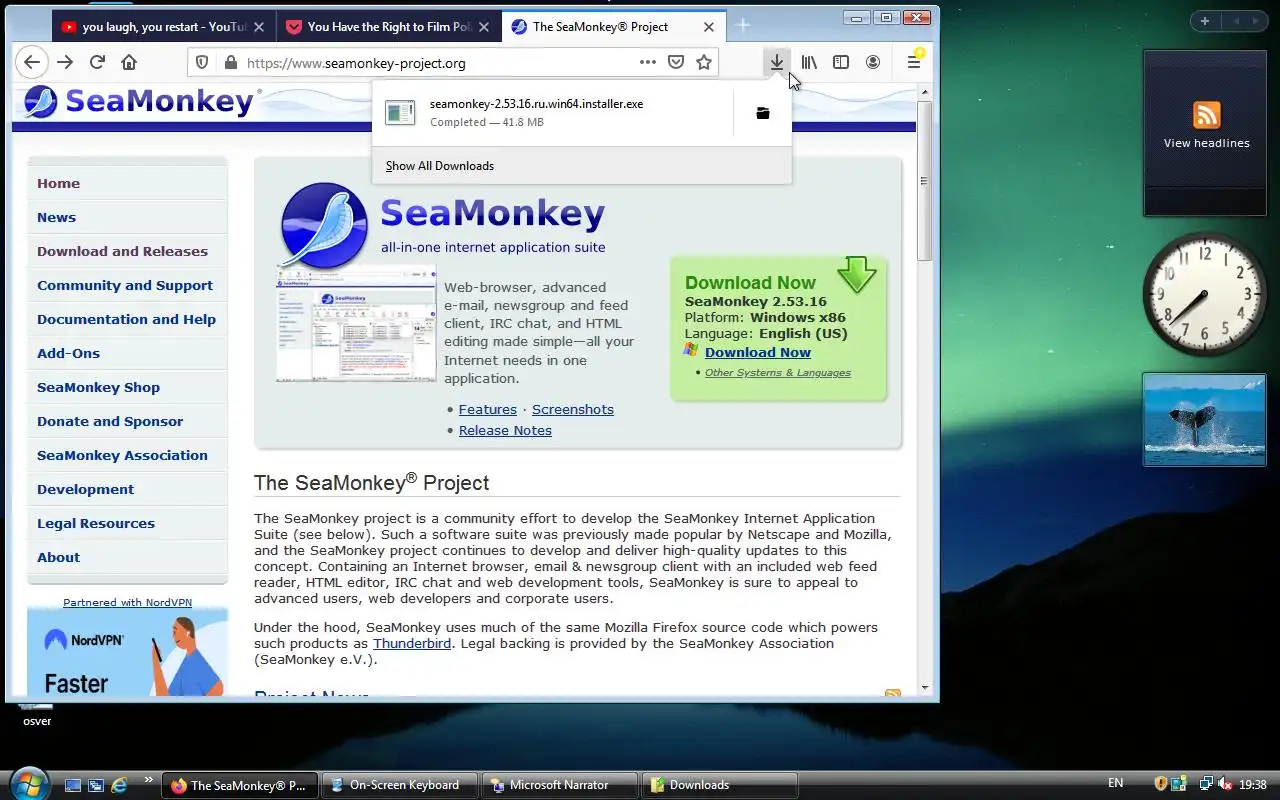1280x800 pixels.
Task: Expand Quick Launch overflow chevron
Action: click(x=149, y=779)
